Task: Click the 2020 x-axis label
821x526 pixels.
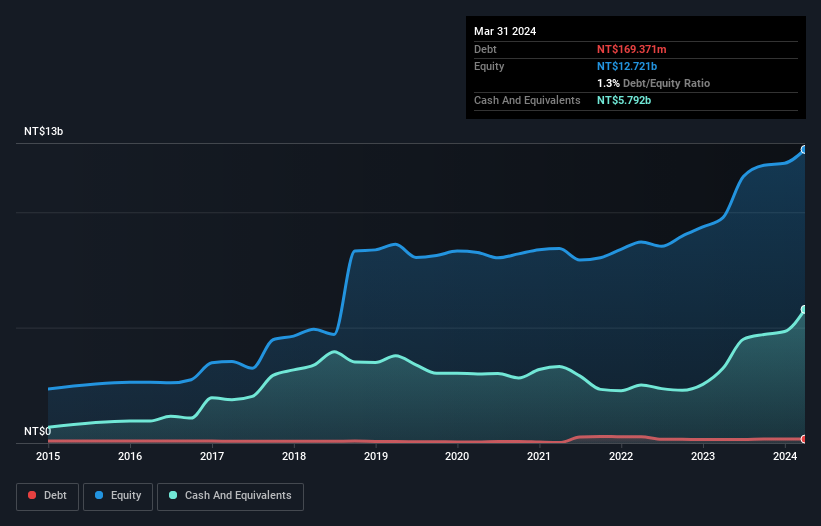Action: [457, 456]
